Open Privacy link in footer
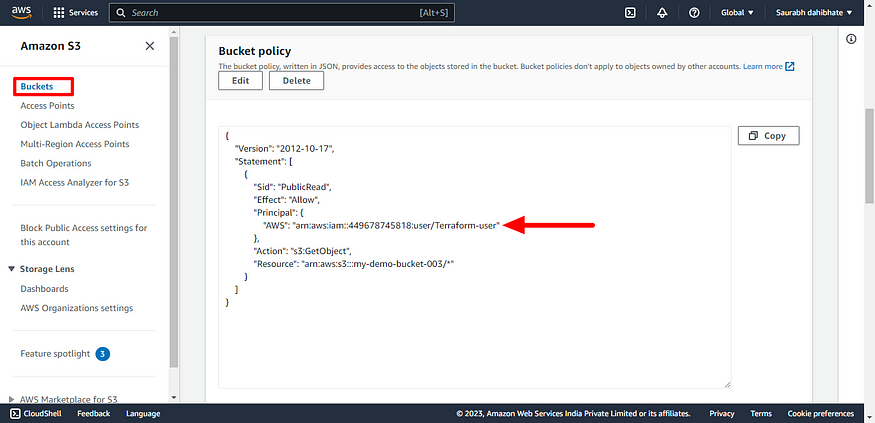The image size is (875, 423). pyautogui.click(x=722, y=414)
